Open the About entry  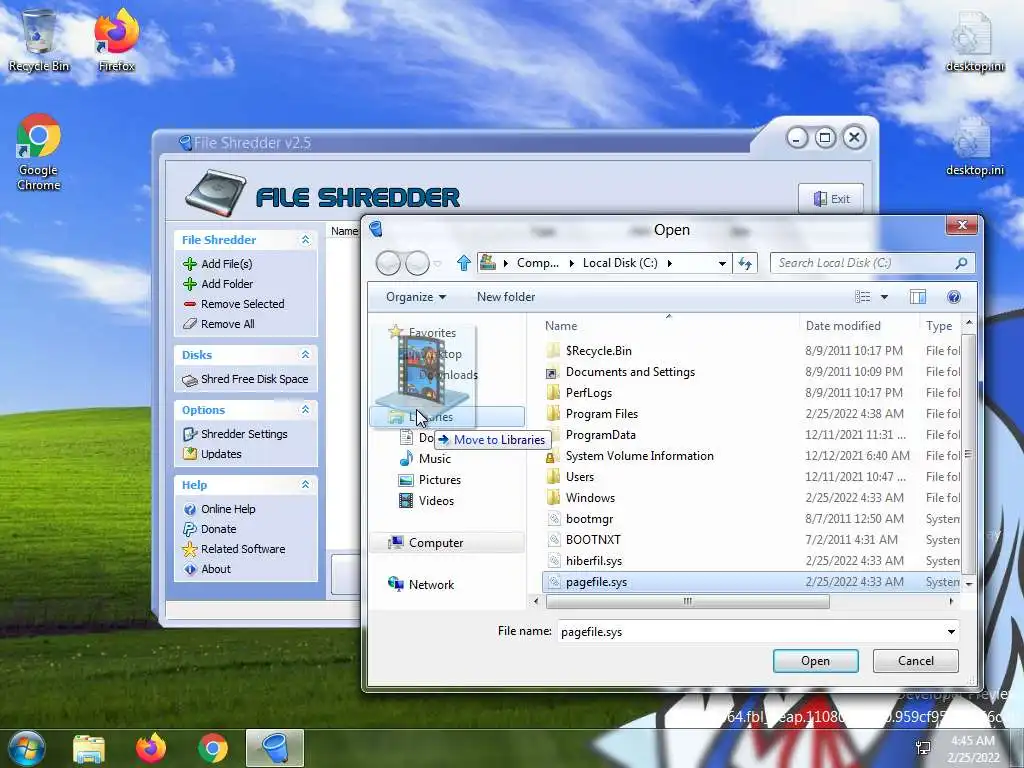point(207,569)
